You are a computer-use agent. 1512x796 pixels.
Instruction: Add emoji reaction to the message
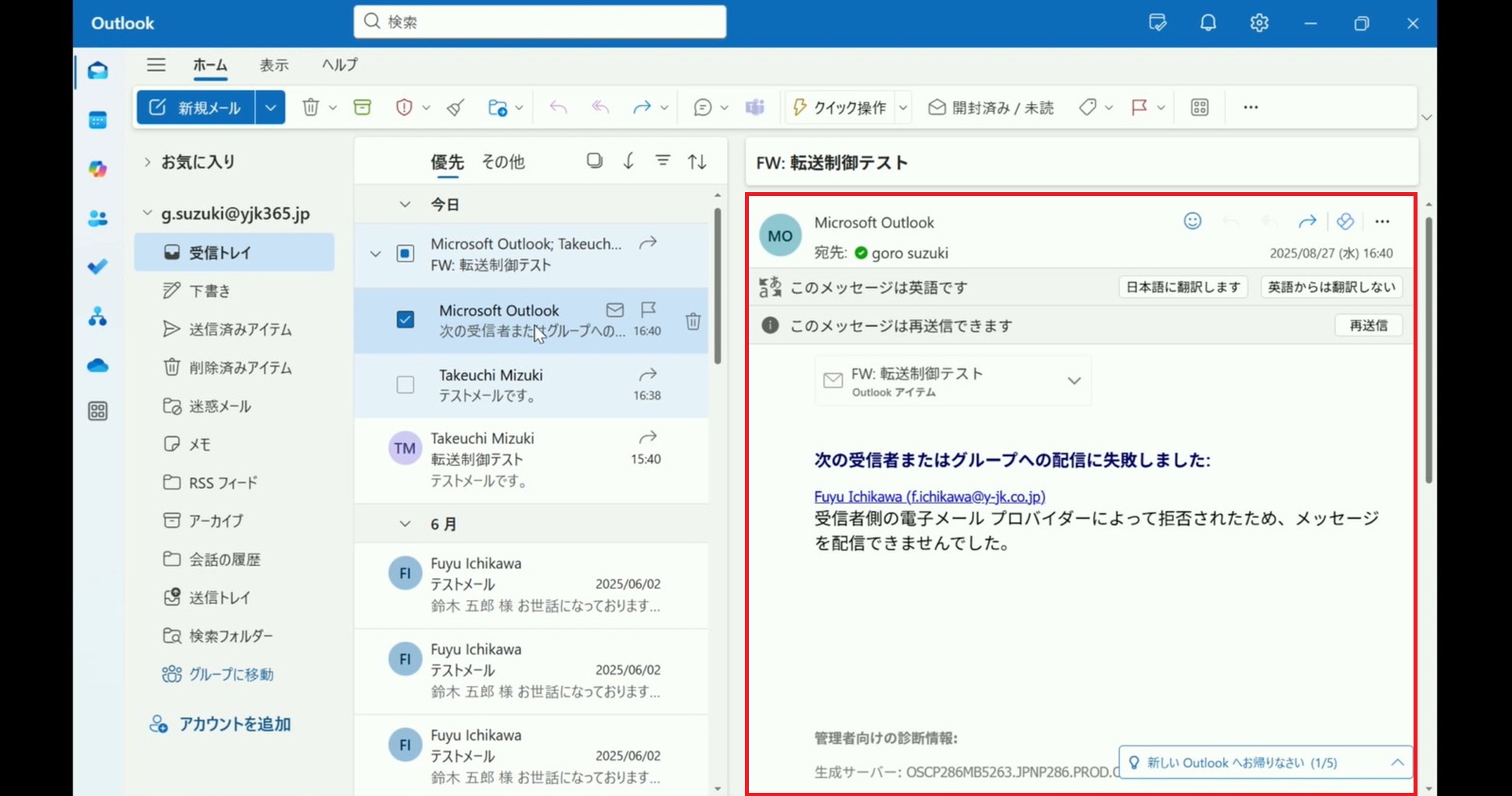pos(1192,221)
